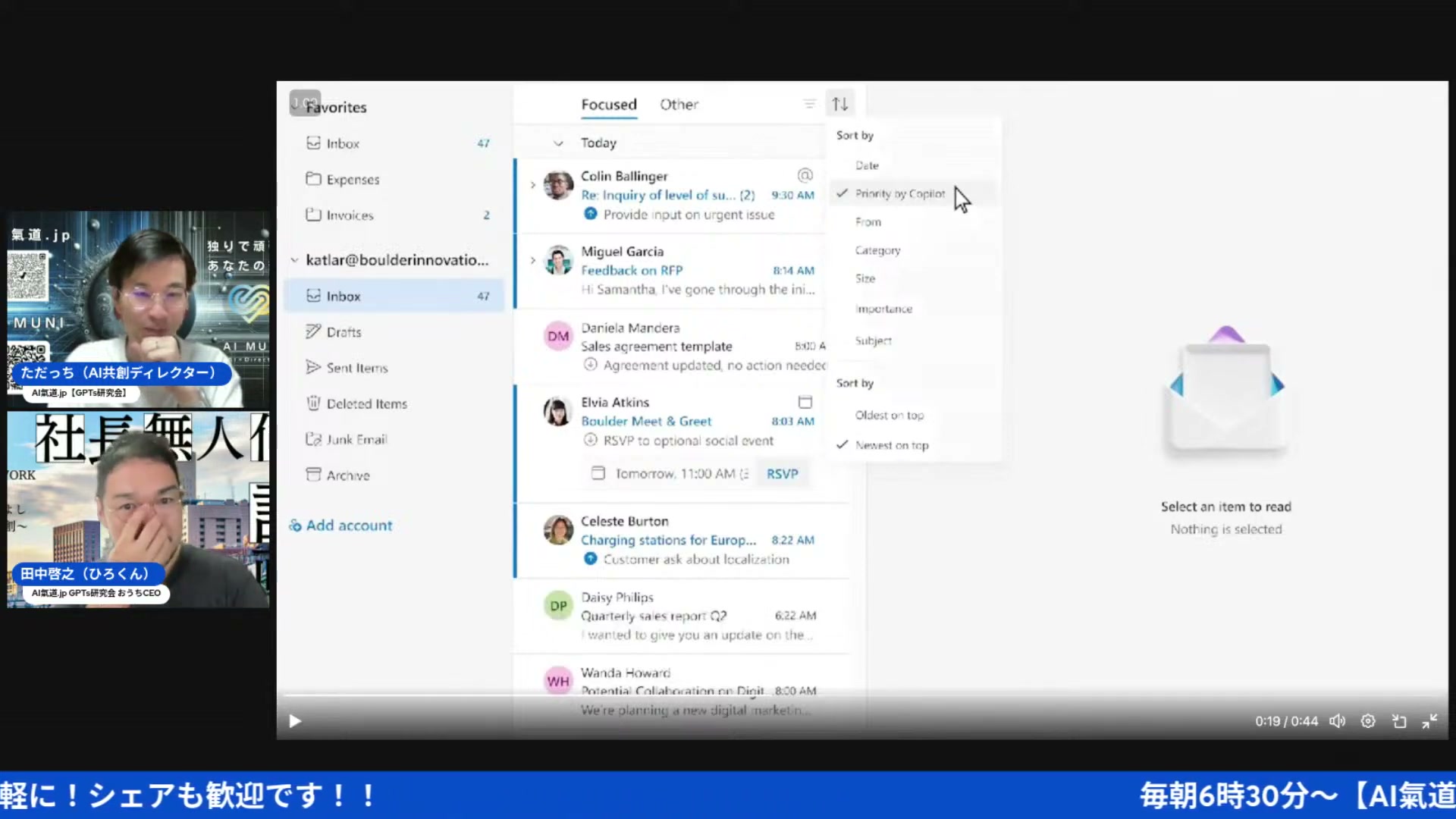Viewport: 1456px width, 819px height.
Task: Click Celeste Burton's avatar photo
Action: pyautogui.click(x=558, y=530)
